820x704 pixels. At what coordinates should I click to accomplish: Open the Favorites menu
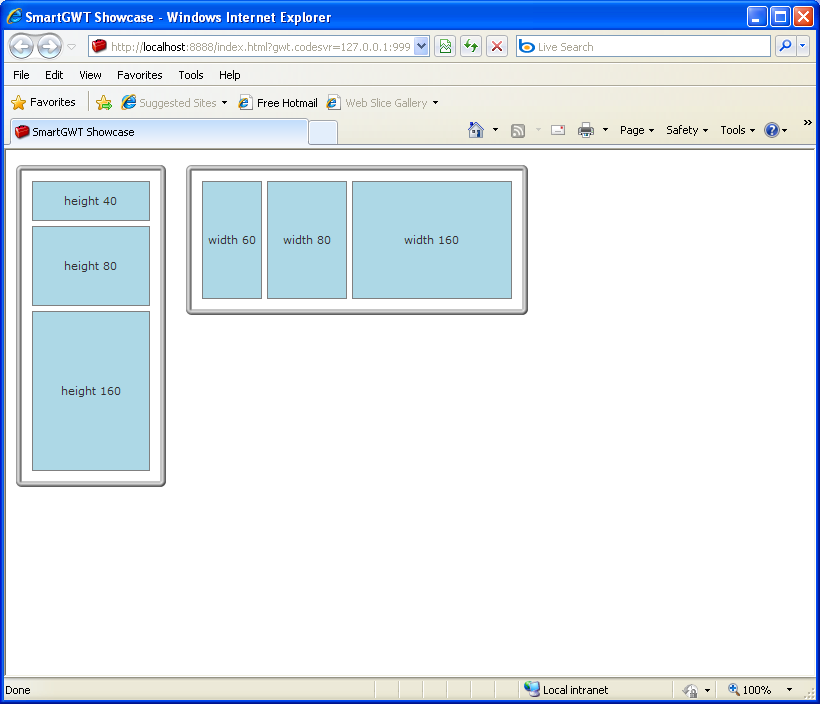coord(140,75)
